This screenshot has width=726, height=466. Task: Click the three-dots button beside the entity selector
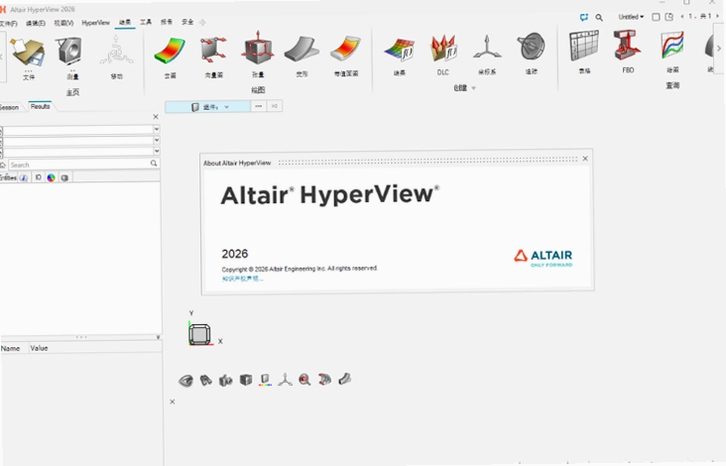coord(258,106)
